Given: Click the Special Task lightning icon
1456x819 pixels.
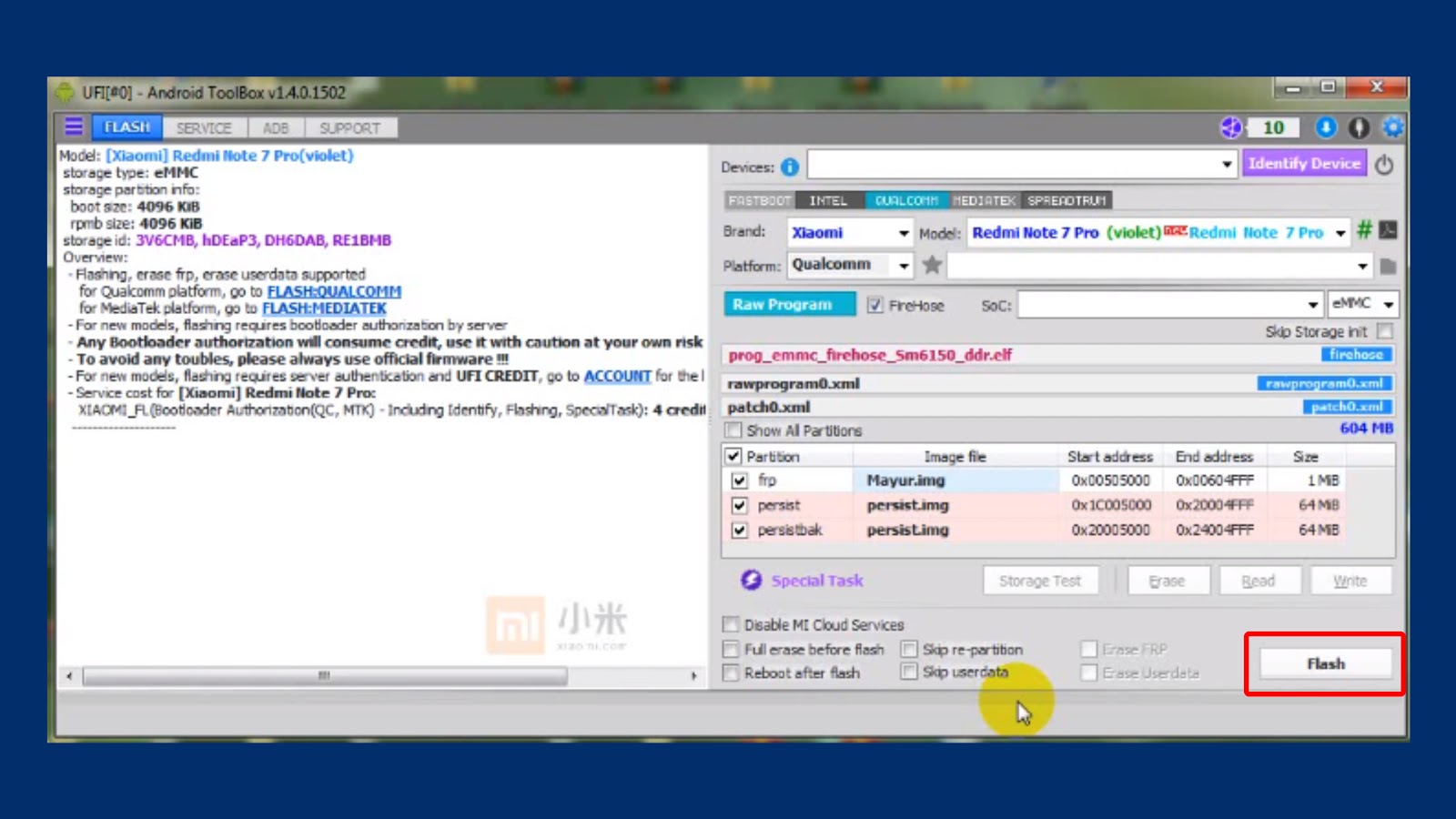Looking at the screenshot, I should [x=751, y=580].
